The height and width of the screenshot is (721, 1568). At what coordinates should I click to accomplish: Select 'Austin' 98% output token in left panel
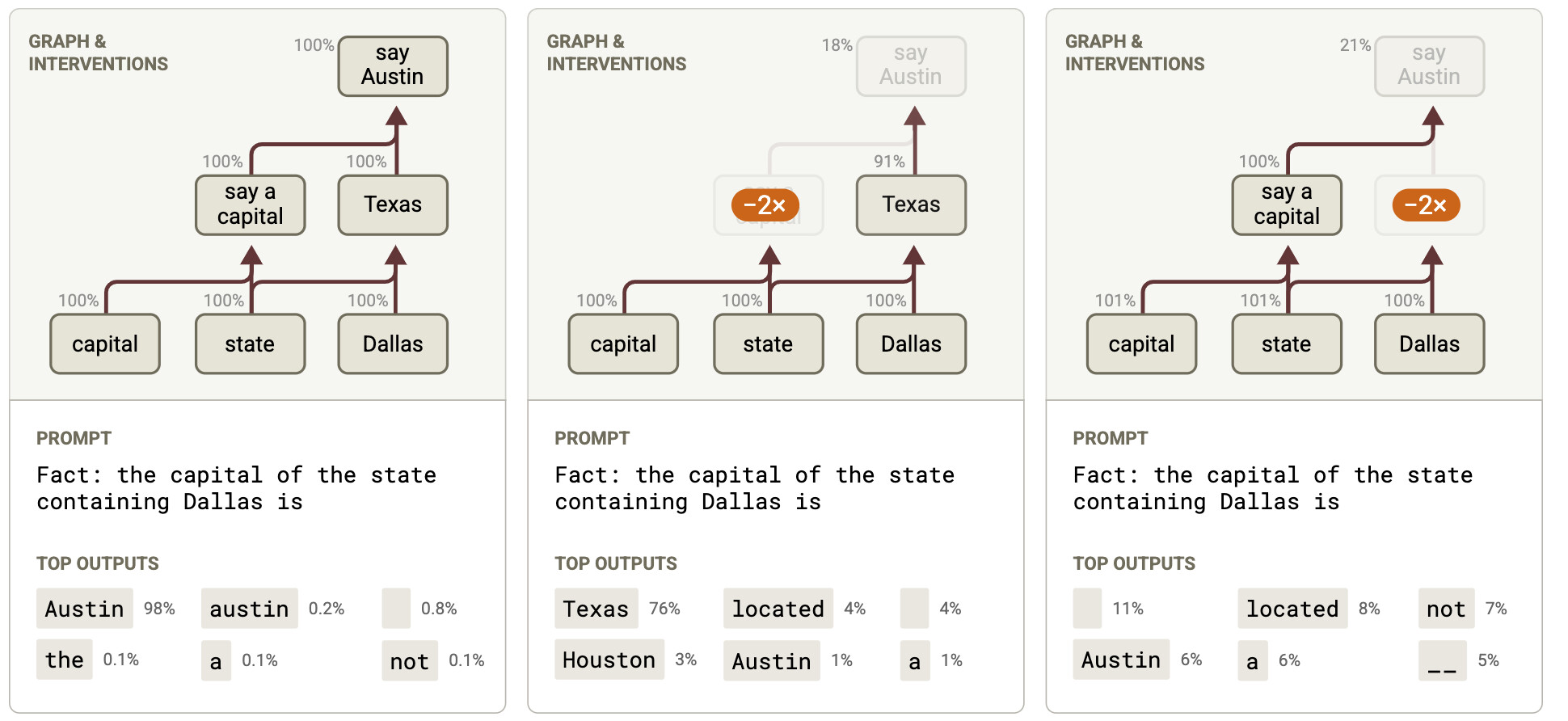(x=84, y=609)
